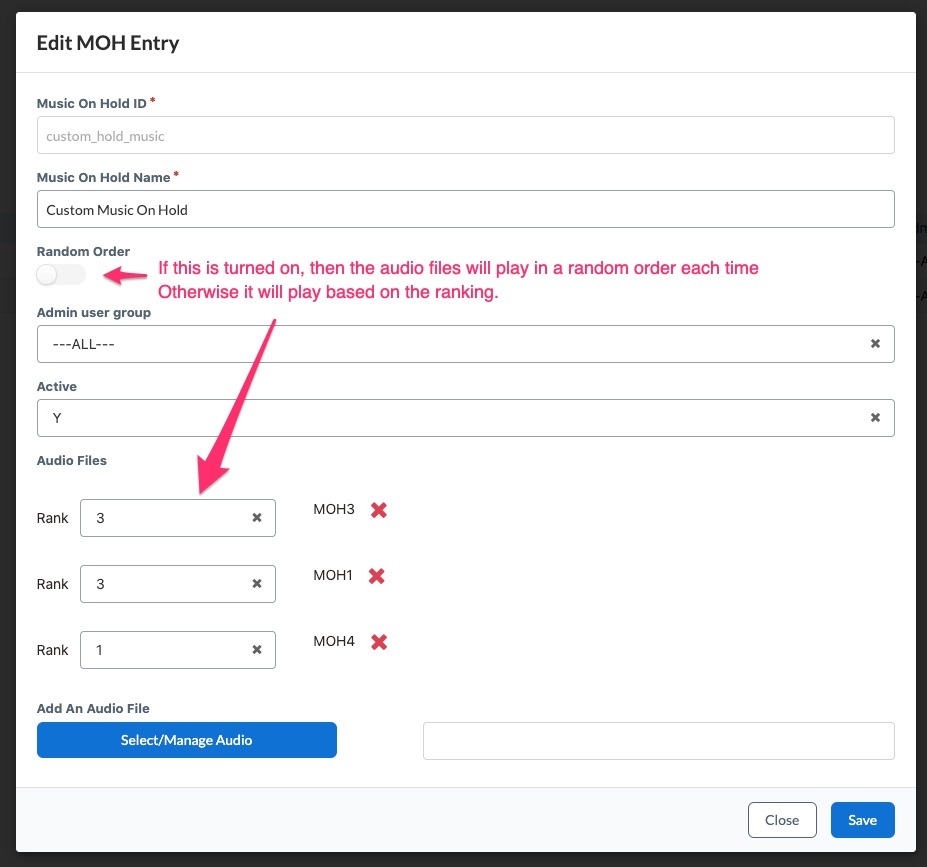
Task: Clear the Admin user group selection
Action: point(876,343)
